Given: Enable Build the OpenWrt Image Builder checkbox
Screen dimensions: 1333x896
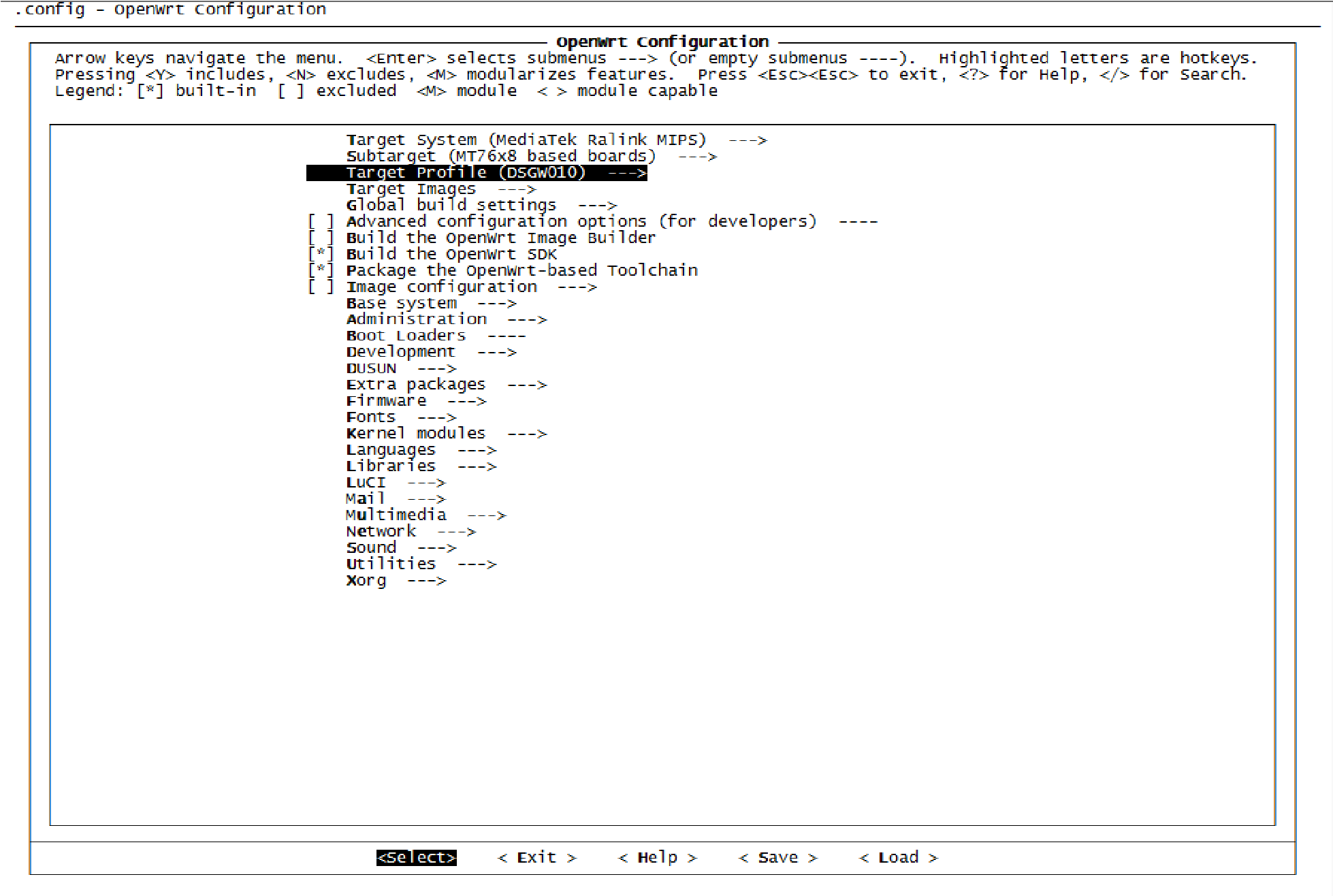Looking at the screenshot, I should pos(321,238).
